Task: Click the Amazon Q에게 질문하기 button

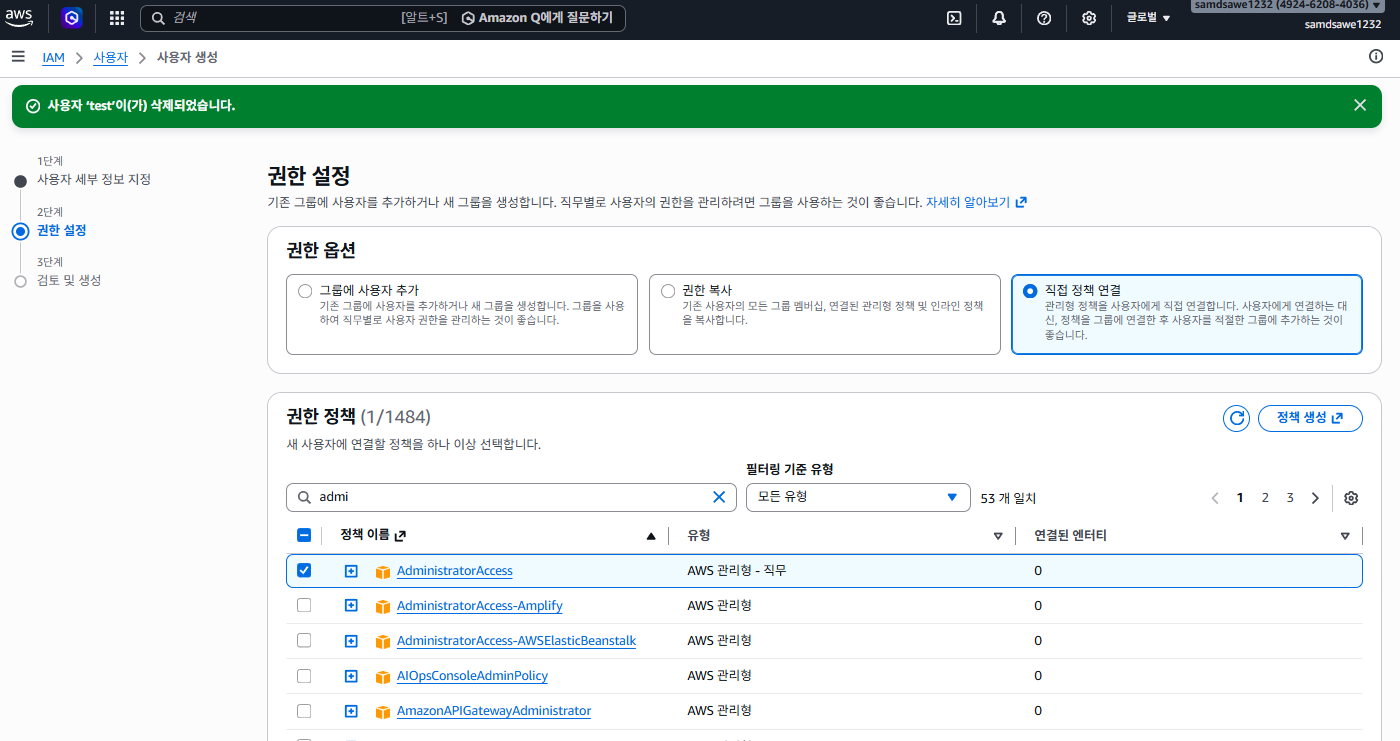Action: [x=538, y=18]
